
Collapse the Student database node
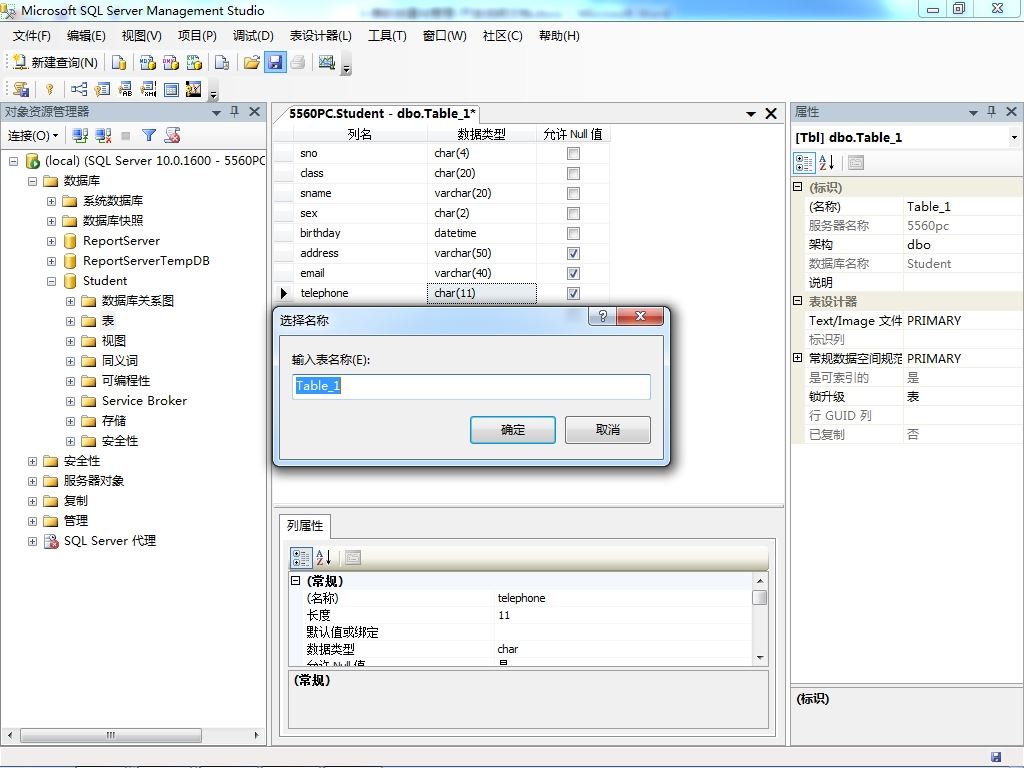pos(52,281)
